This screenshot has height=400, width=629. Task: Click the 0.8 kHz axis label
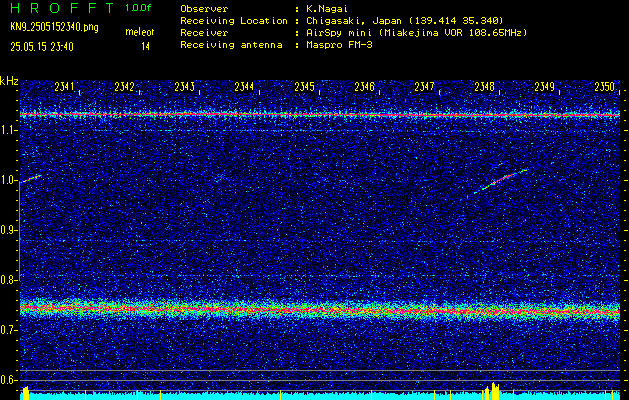point(7,280)
